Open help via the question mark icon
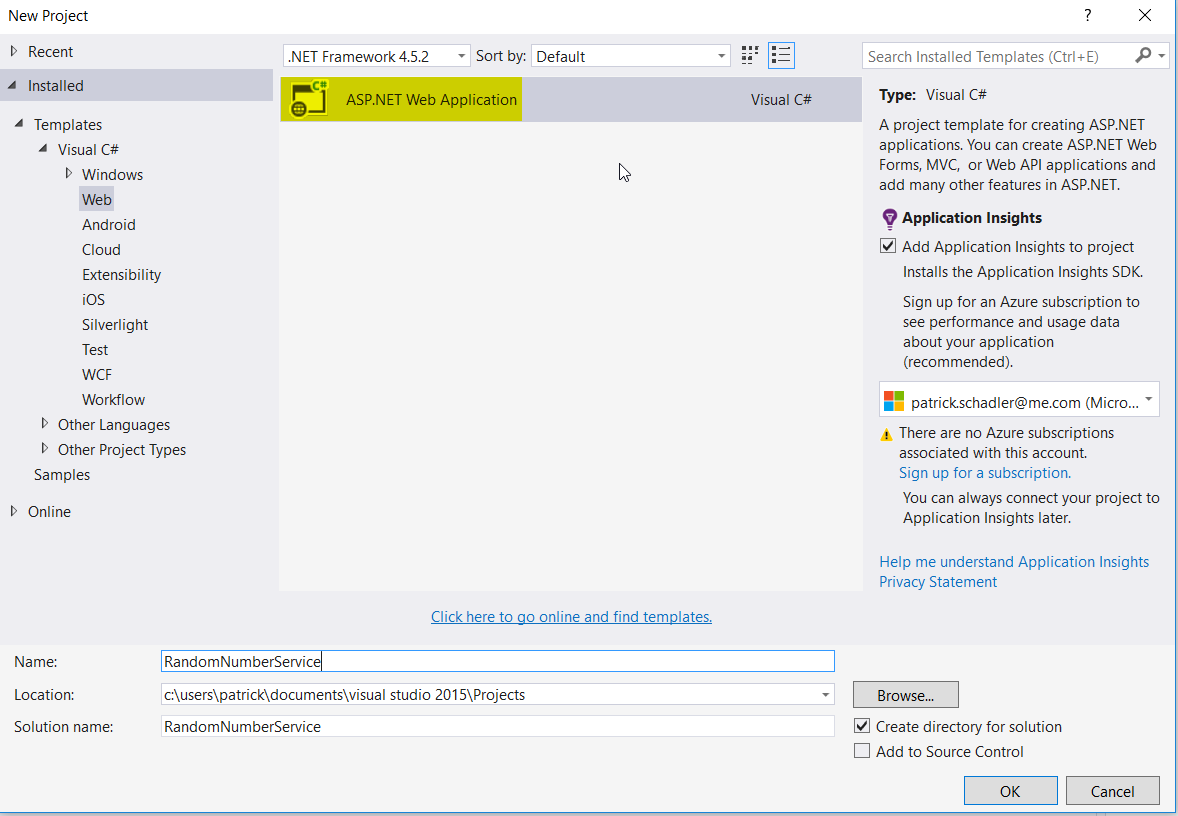 click(x=1087, y=15)
